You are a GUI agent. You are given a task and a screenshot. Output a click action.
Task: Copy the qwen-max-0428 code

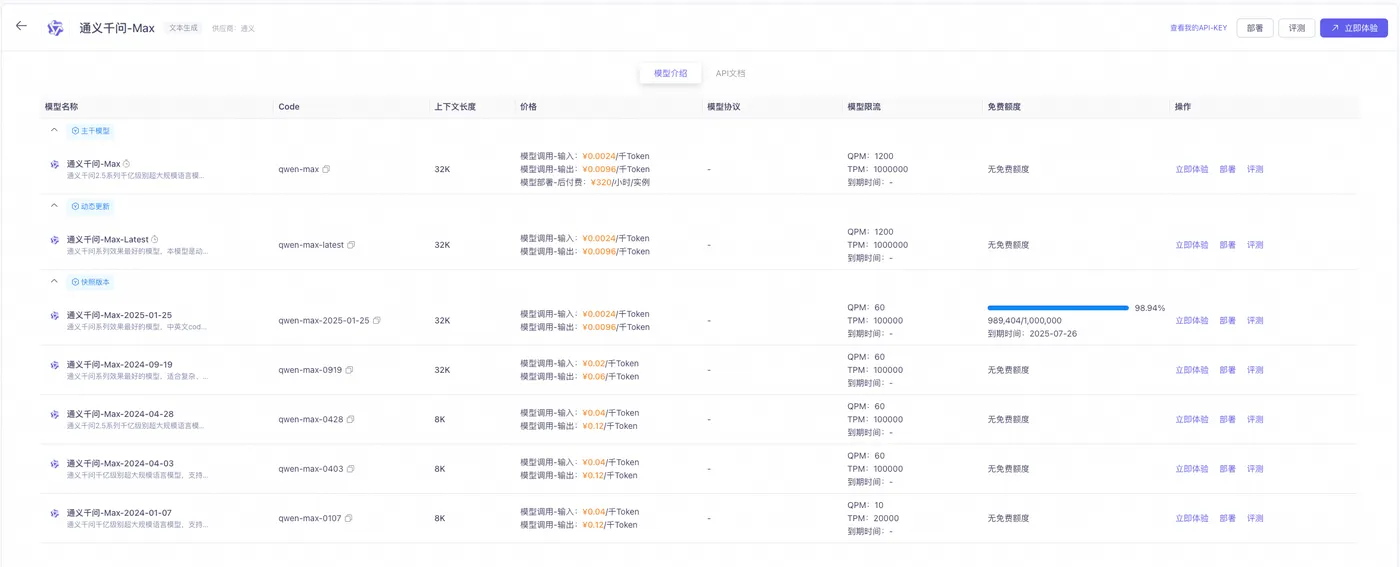[350, 419]
